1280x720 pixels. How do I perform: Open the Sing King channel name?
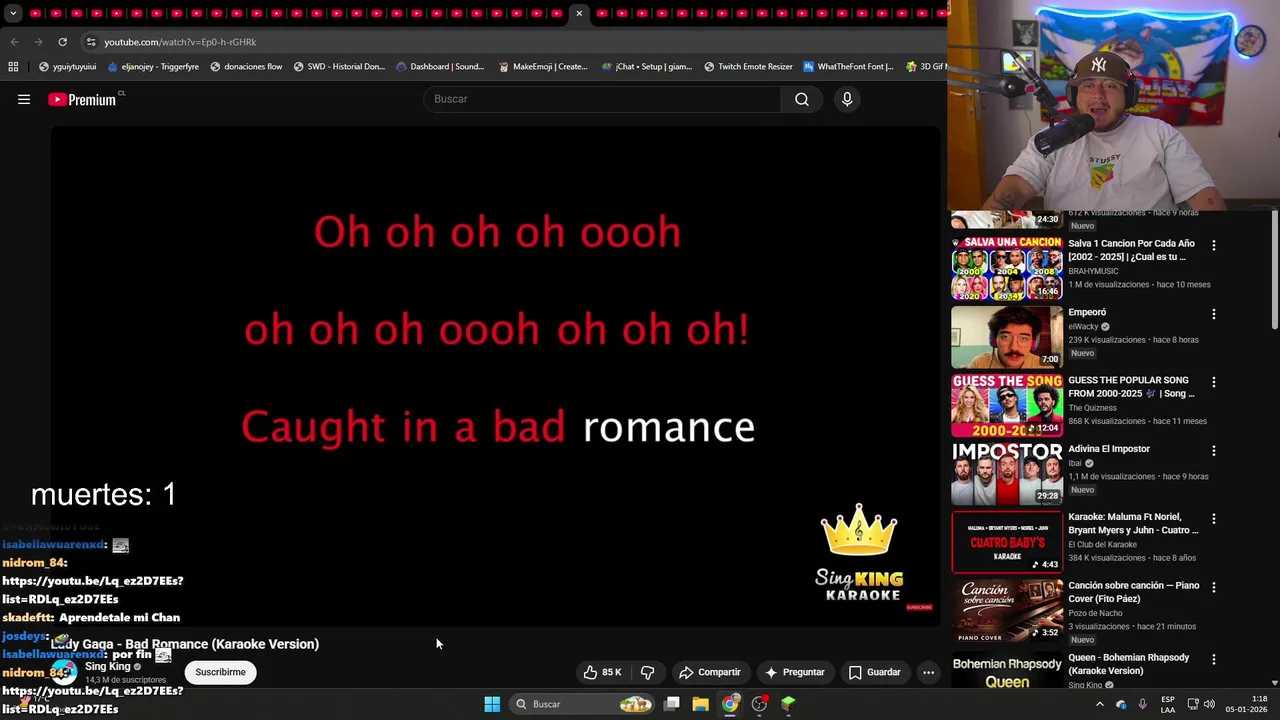108,666
